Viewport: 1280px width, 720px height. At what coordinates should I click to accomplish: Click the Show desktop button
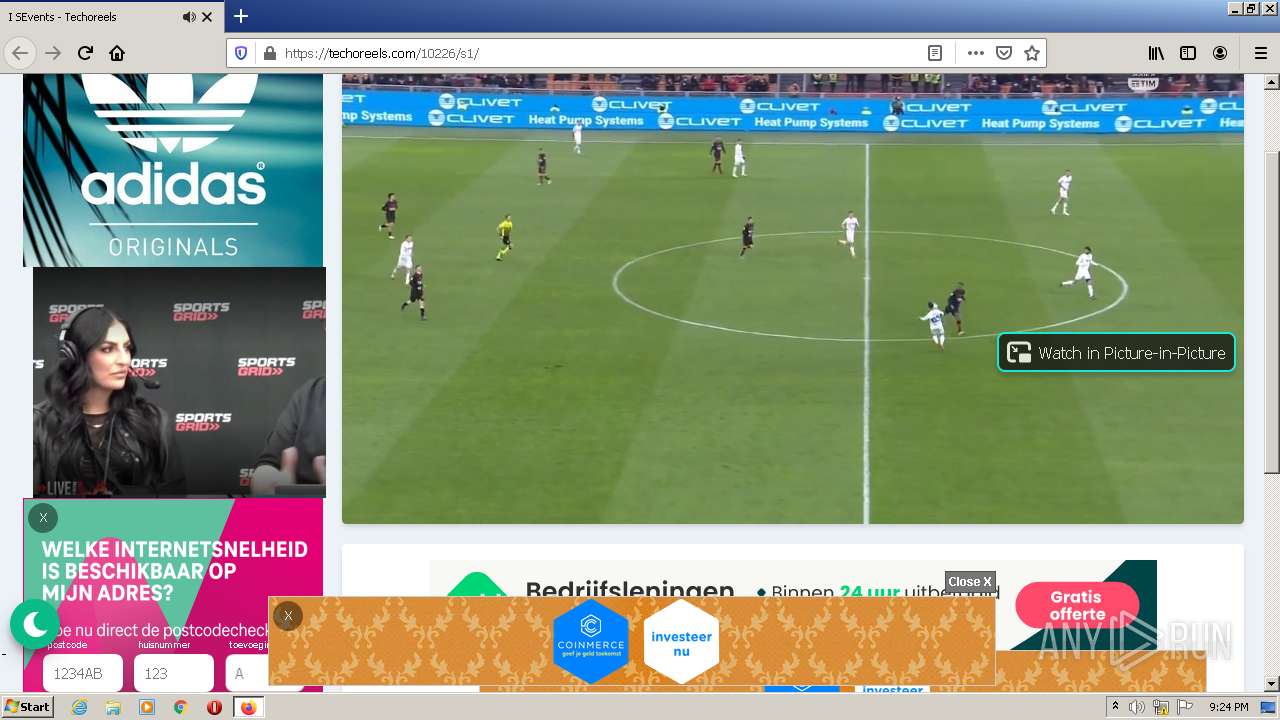coord(1268,707)
